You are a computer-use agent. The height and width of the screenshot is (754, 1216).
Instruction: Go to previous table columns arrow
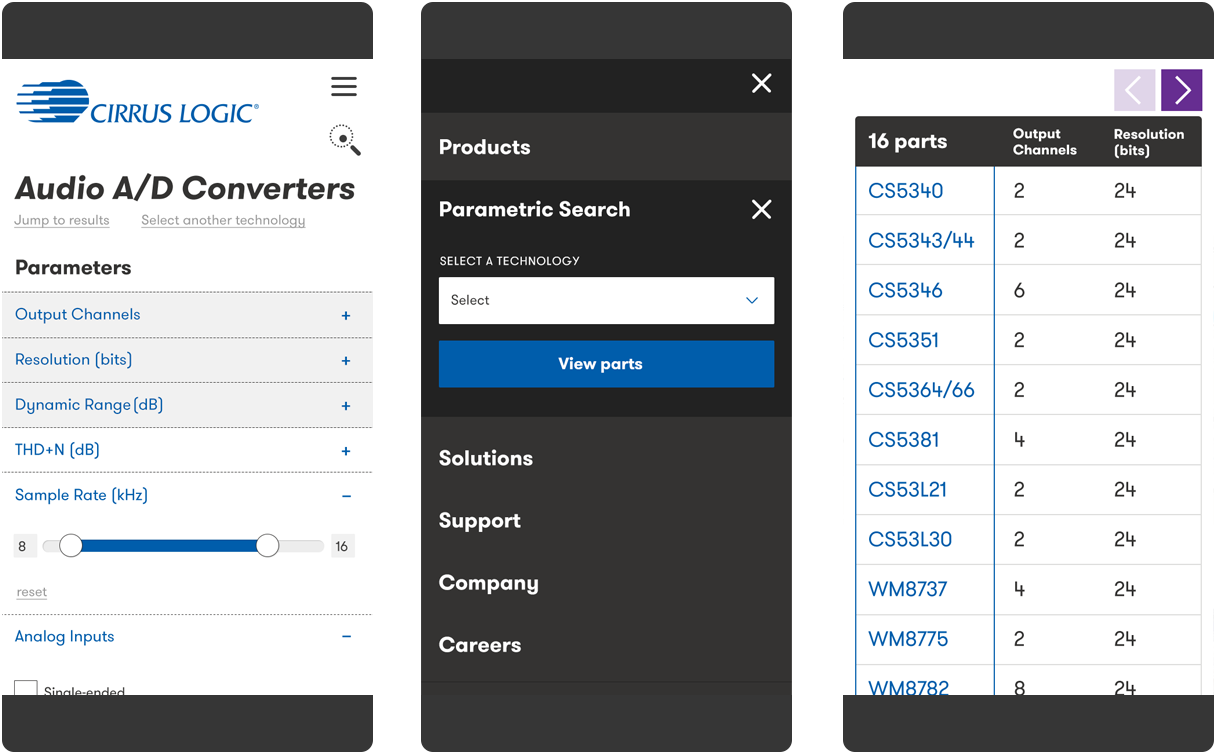point(1134,90)
